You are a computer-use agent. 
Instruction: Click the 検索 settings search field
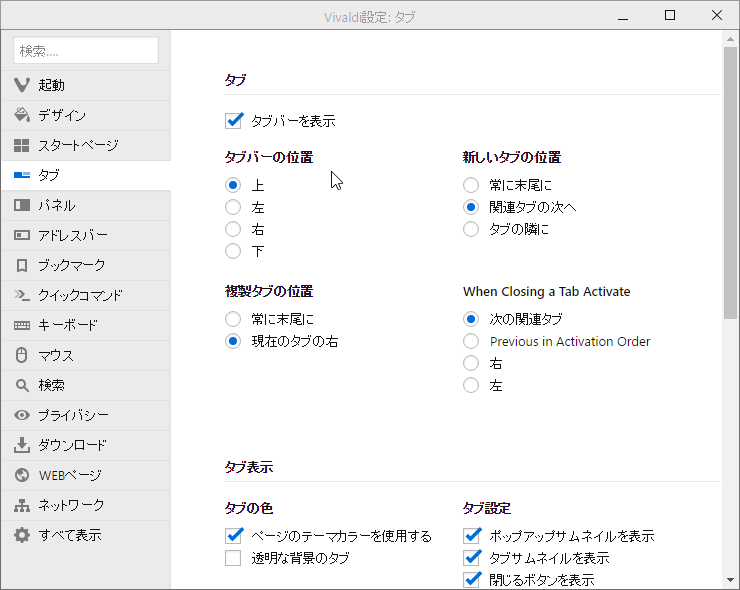(x=86, y=50)
